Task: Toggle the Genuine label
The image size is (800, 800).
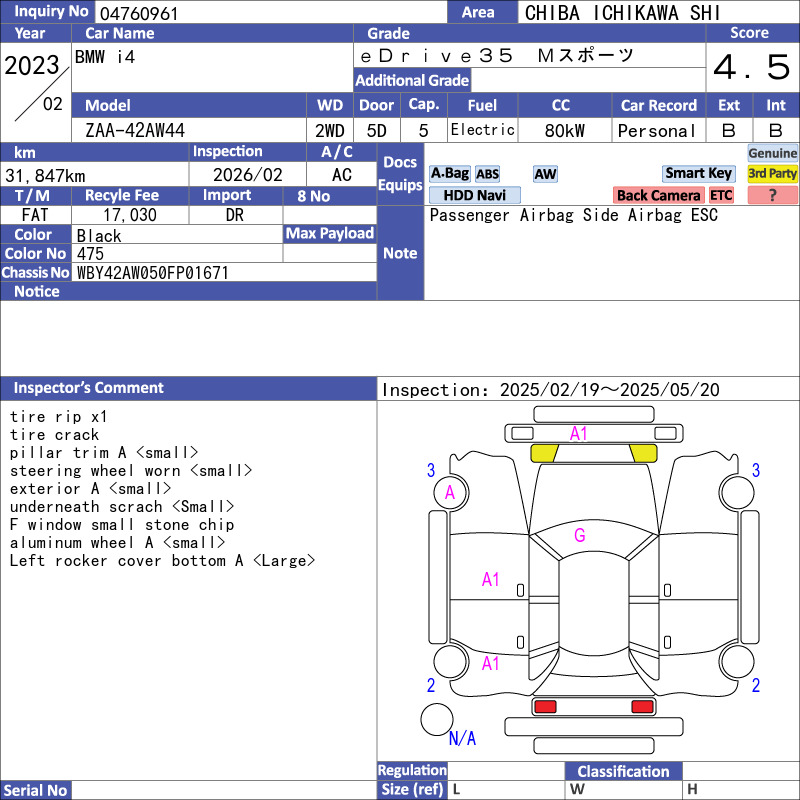Action: click(772, 153)
